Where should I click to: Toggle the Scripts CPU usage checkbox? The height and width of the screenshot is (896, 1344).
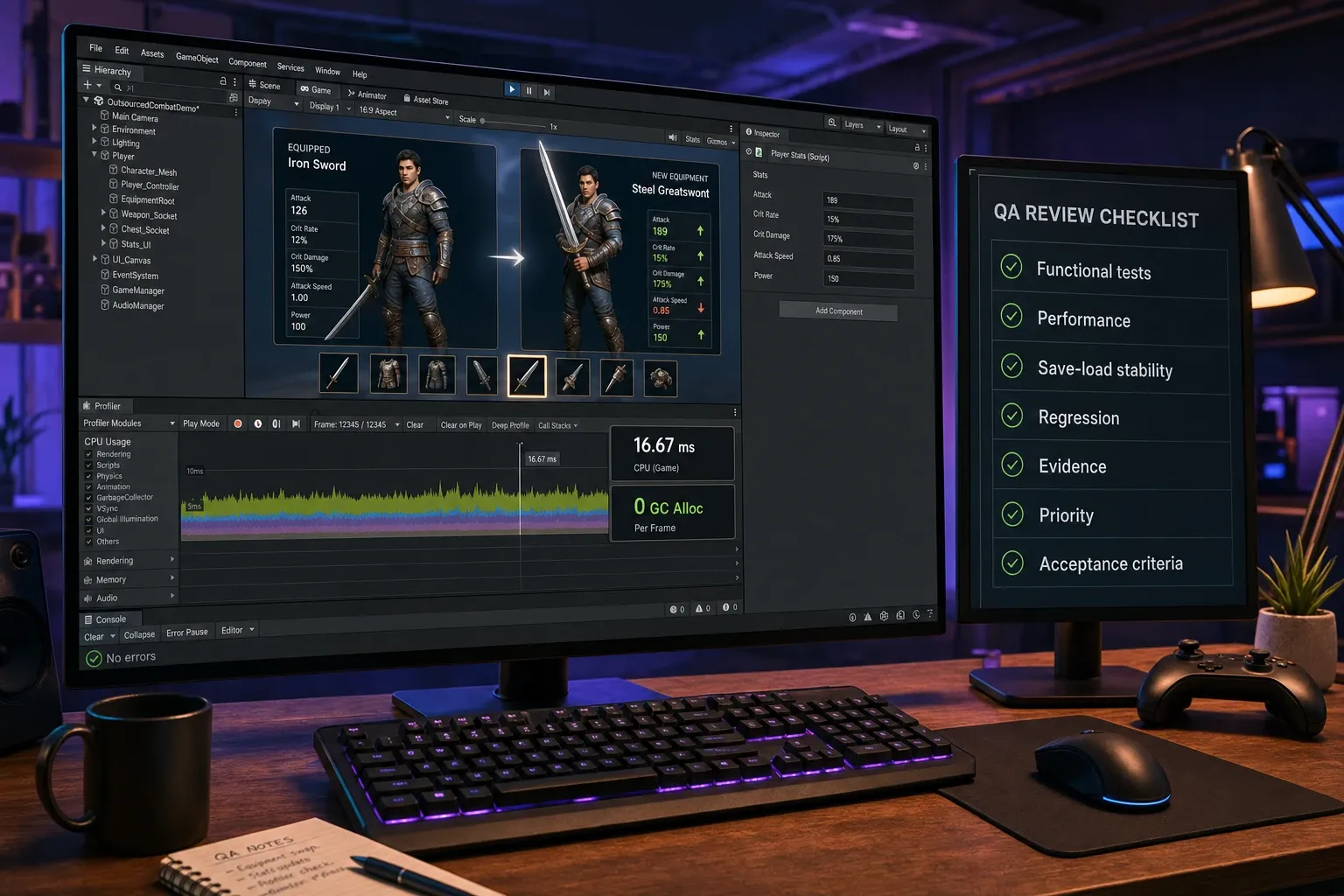click(x=88, y=465)
